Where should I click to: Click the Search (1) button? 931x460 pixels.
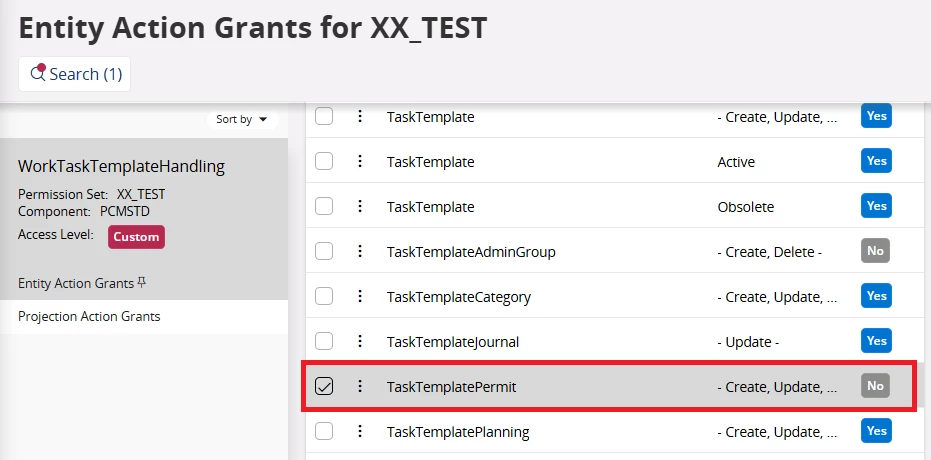pos(75,74)
